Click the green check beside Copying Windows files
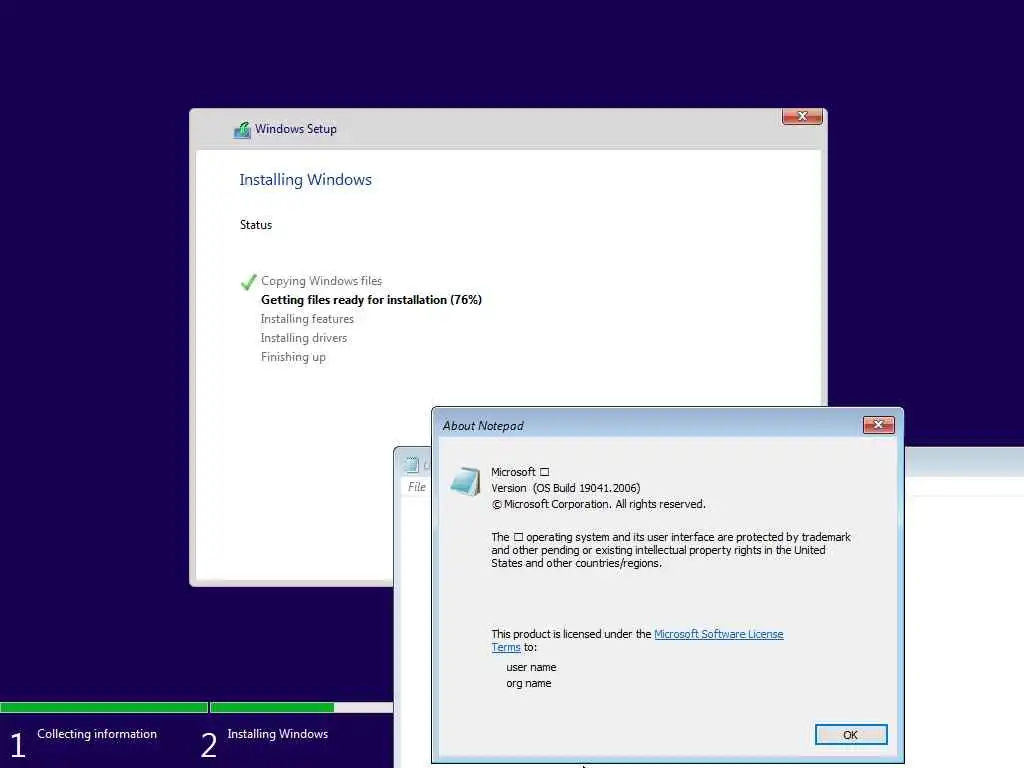 tap(248, 281)
